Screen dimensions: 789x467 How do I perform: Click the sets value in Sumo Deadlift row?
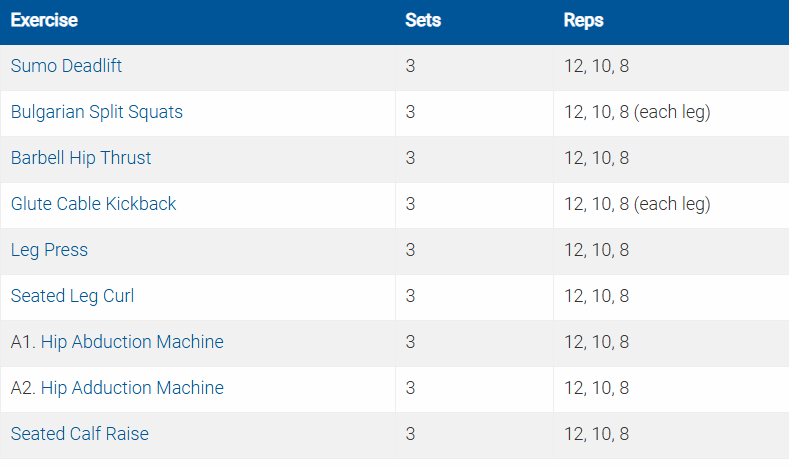click(x=411, y=67)
